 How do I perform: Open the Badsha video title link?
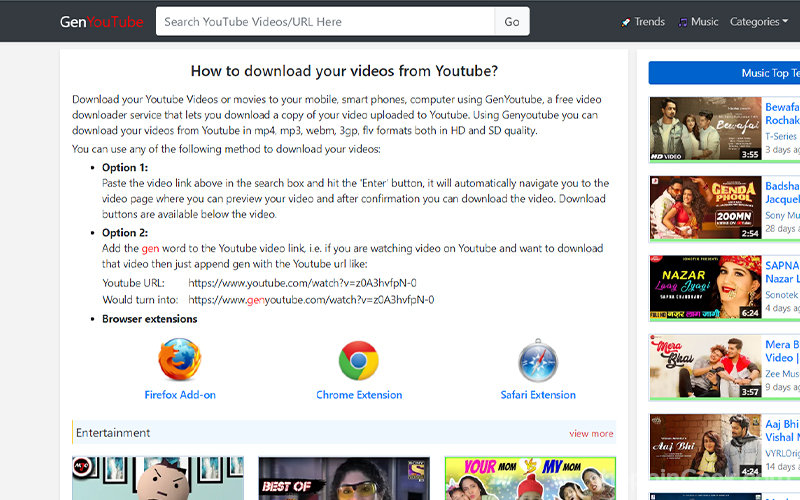pos(782,192)
